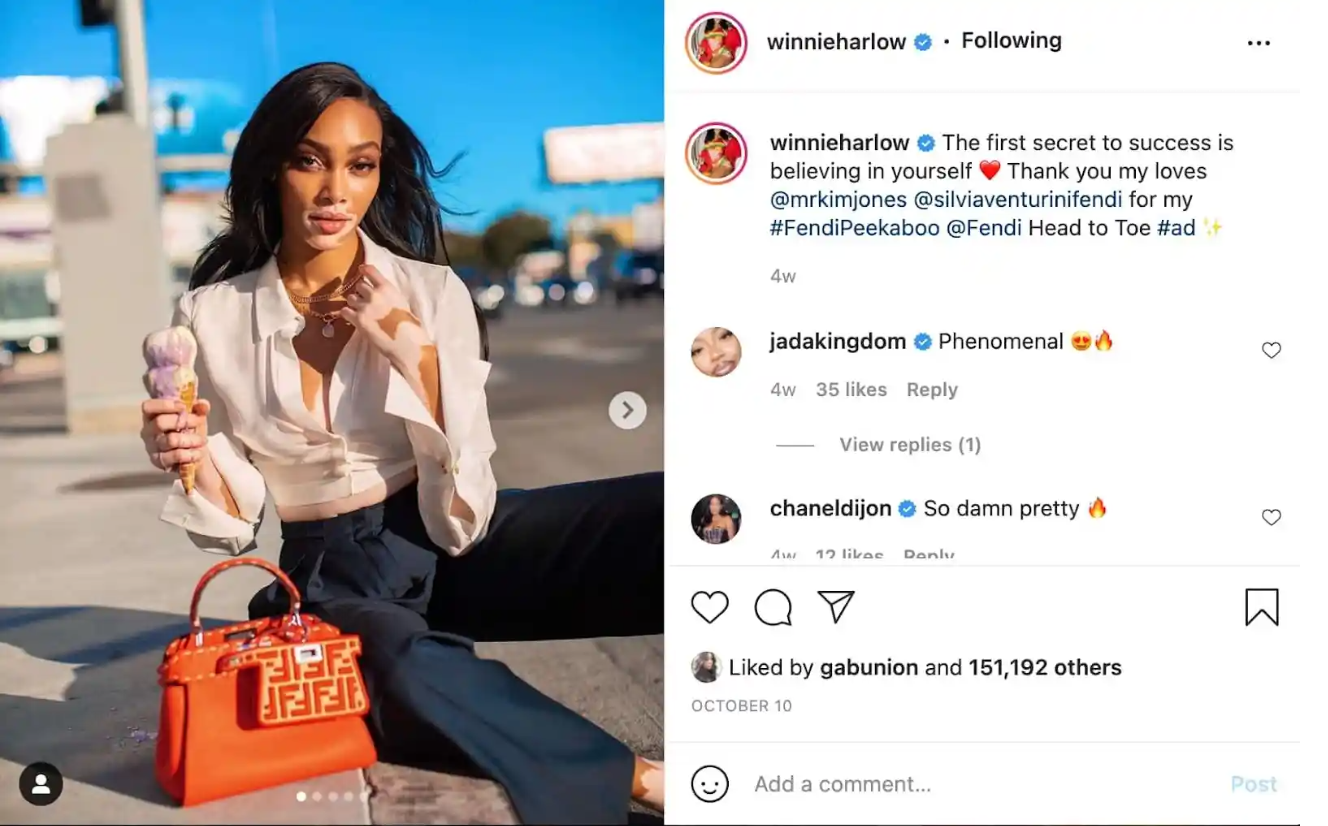The image size is (1328, 826).
Task: Focus the Add a comment field
Action: (x=982, y=784)
